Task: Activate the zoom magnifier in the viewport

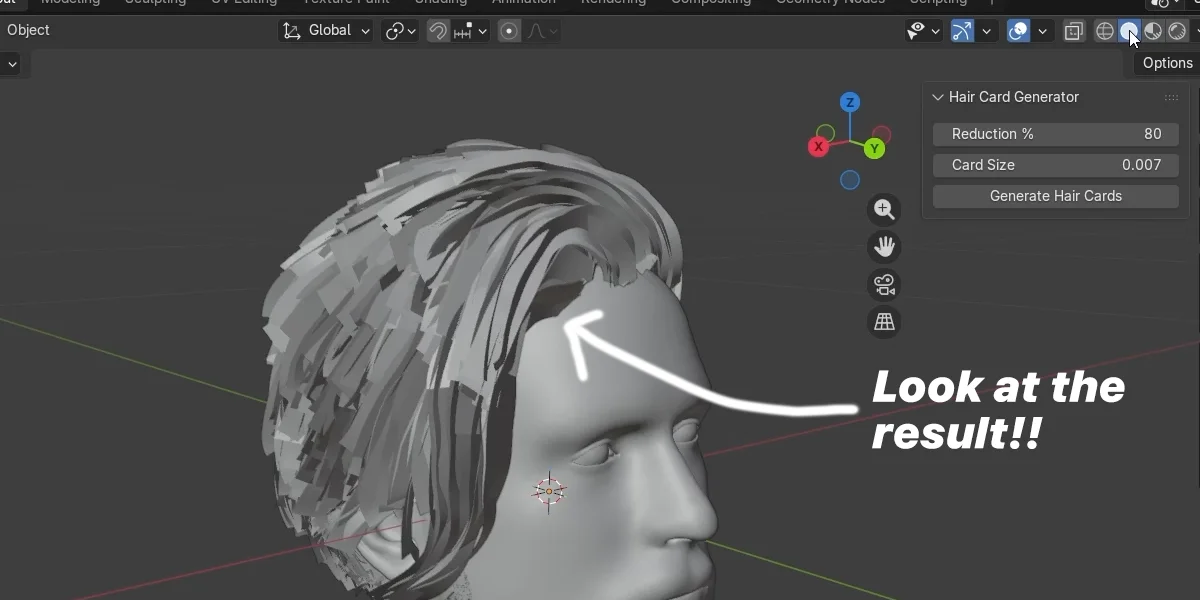Action: (884, 208)
